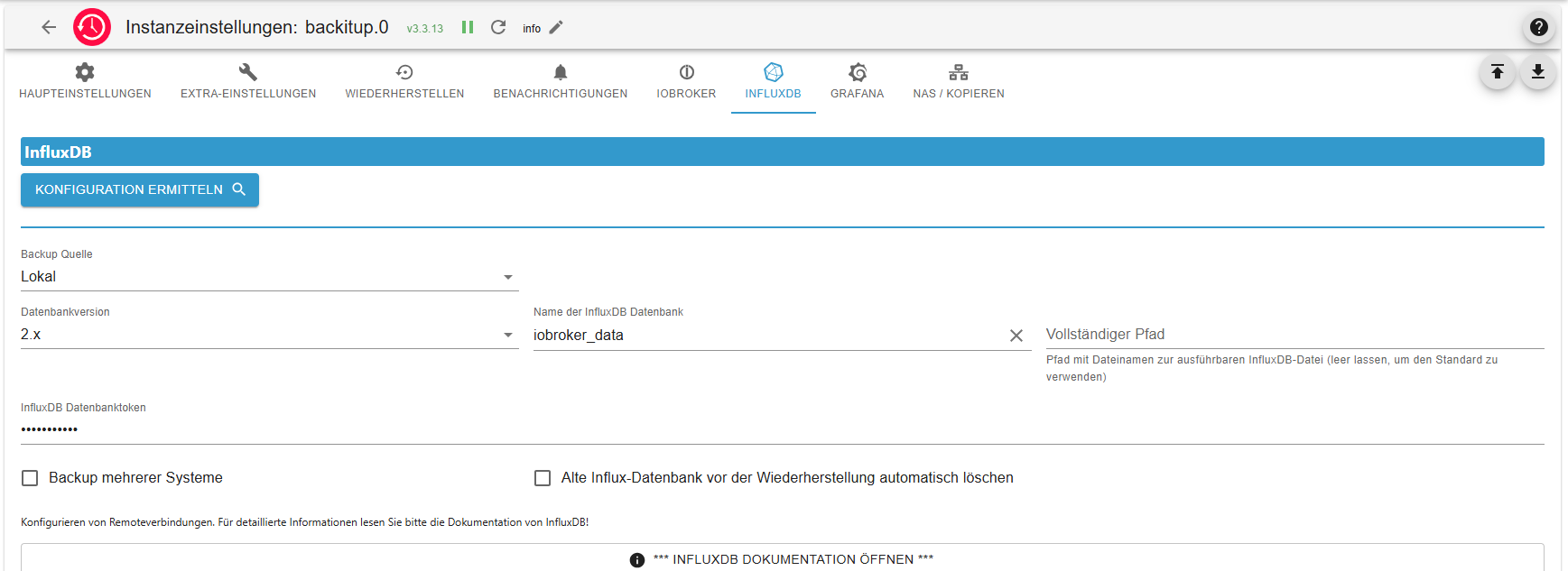1568x571 pixels.
Task: Click the Instanzeinstellungen: backitup.0 title
Action: [x=257, y=27]
